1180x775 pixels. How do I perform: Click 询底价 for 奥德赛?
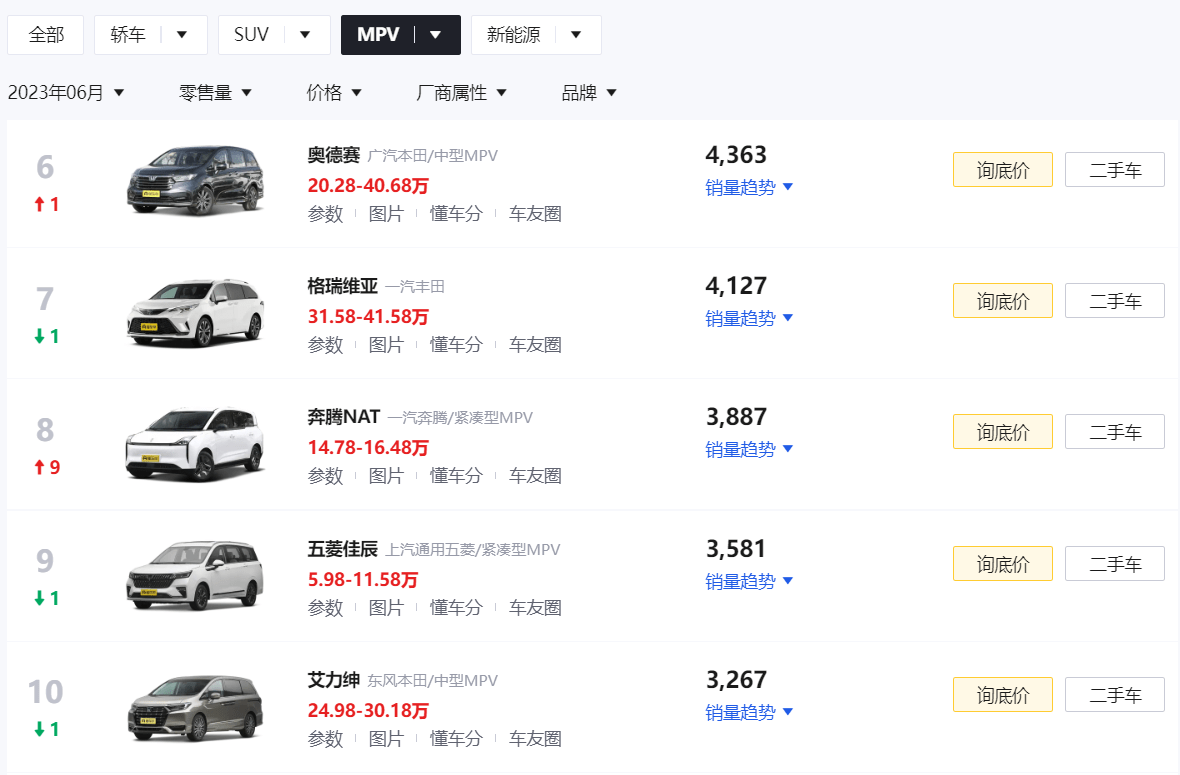coord(1002,169)
